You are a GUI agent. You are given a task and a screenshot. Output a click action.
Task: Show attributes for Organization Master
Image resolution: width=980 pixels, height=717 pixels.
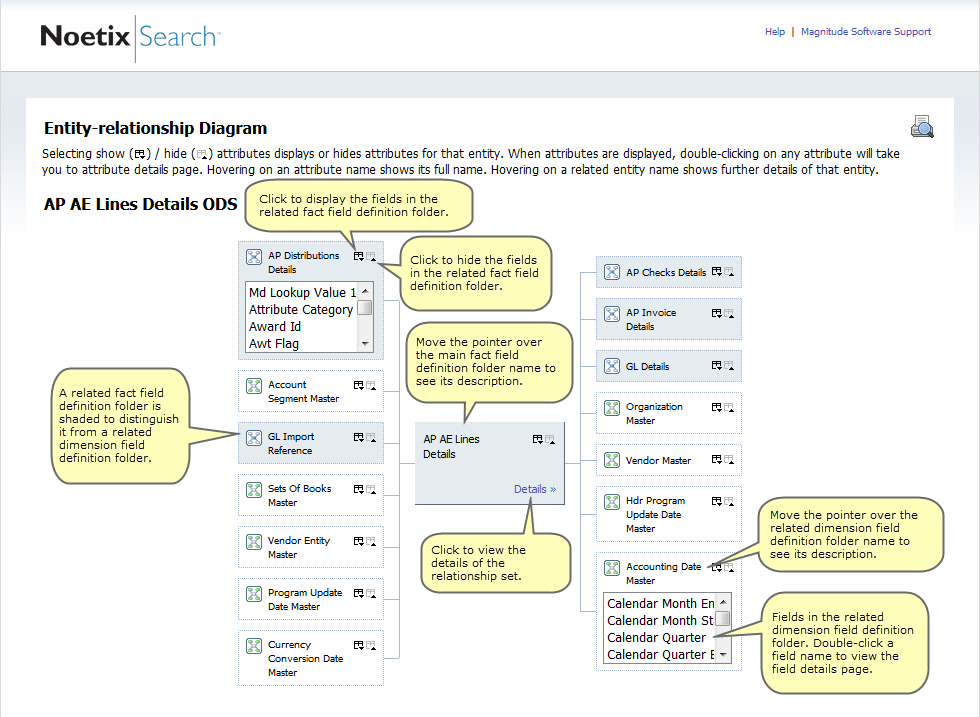click(716, 407)
